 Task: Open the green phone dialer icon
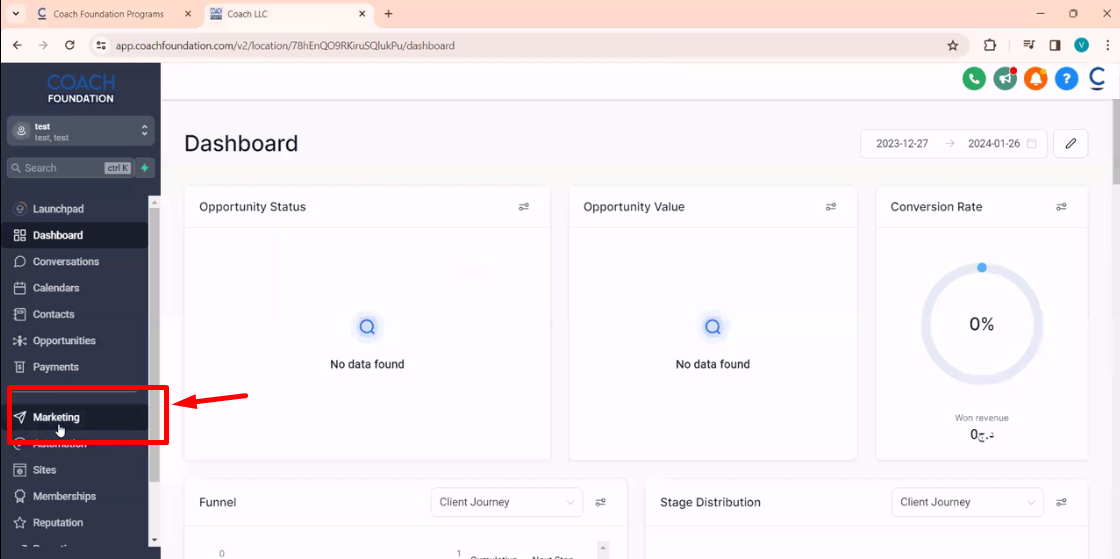click(x=974, y=79)
